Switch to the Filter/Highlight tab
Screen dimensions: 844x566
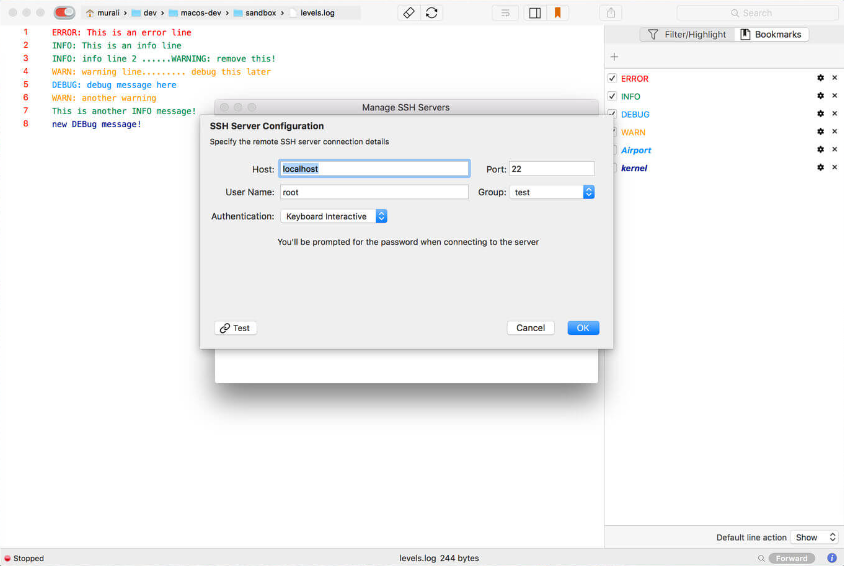[x=686, y=34]
